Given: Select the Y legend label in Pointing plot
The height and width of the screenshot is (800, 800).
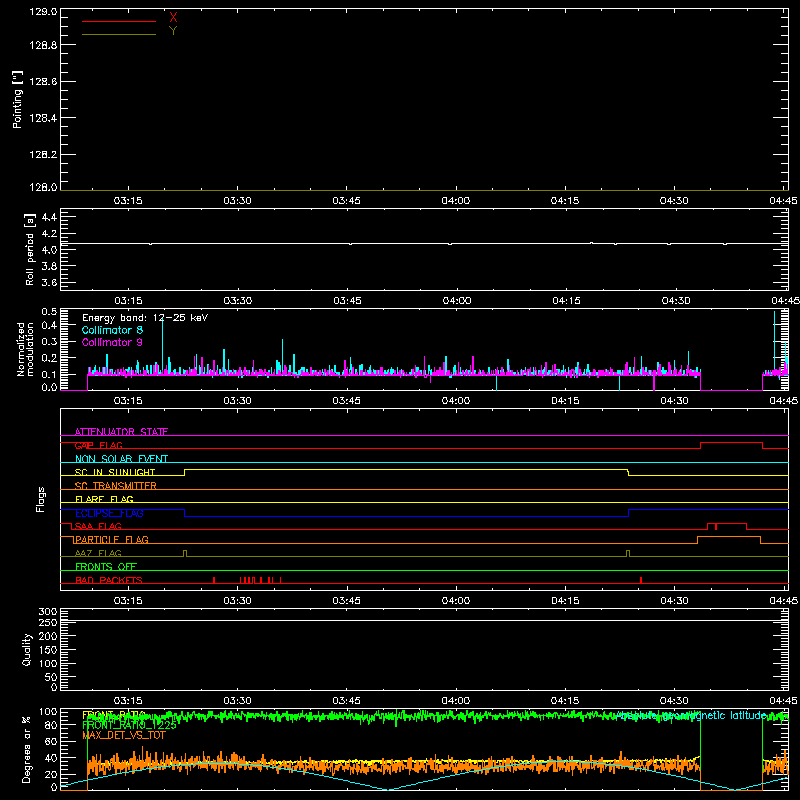Looking at the screenshot, I should click(x=173, y=31).
